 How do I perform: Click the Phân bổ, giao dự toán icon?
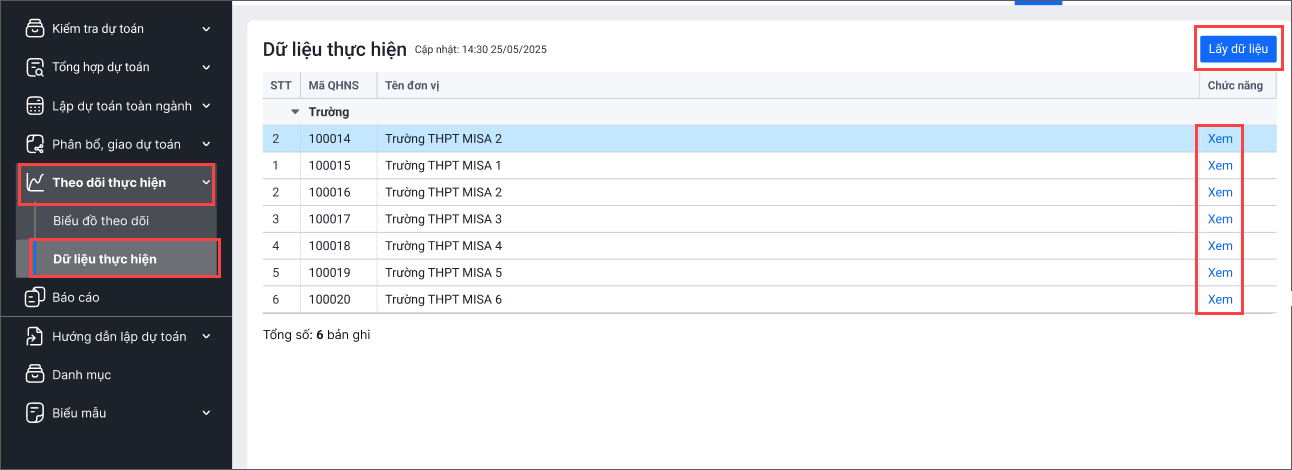point(35,144)
